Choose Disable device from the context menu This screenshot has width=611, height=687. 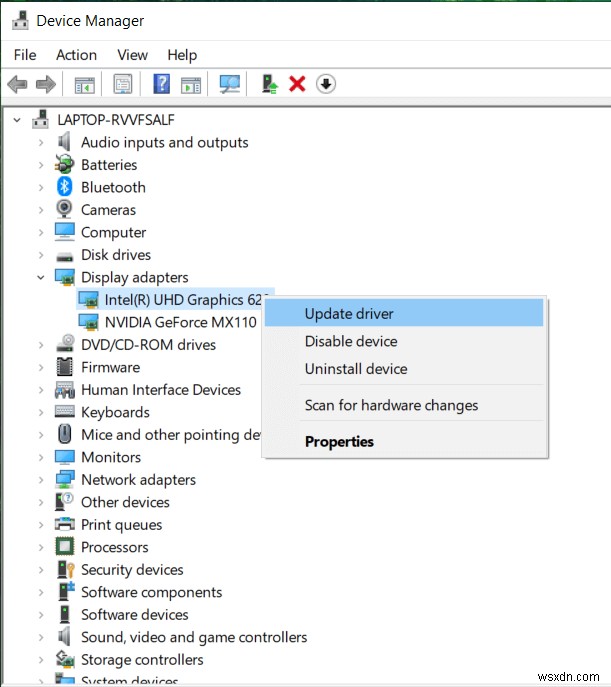404,341
